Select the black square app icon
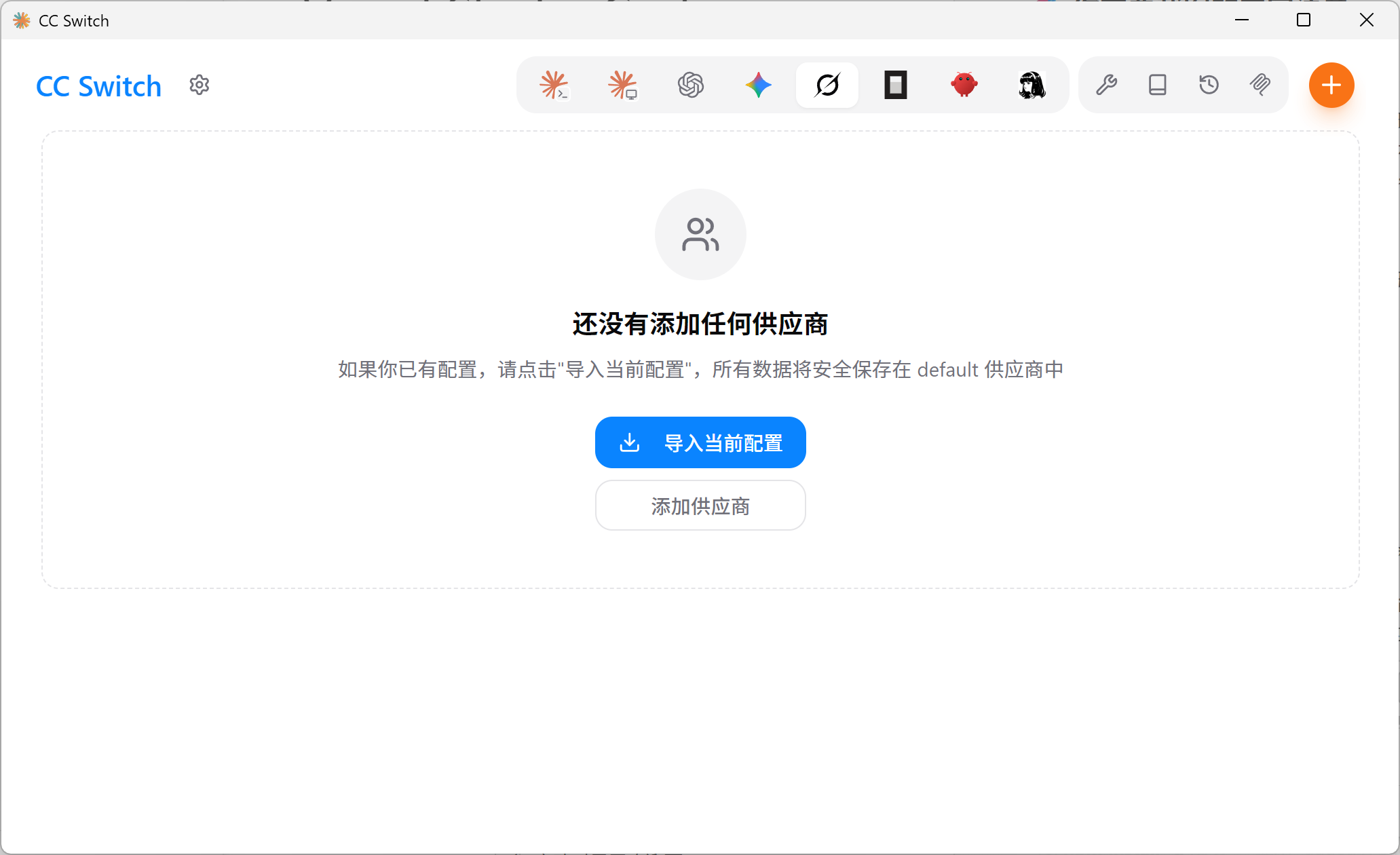 click(x=896, y=85)
